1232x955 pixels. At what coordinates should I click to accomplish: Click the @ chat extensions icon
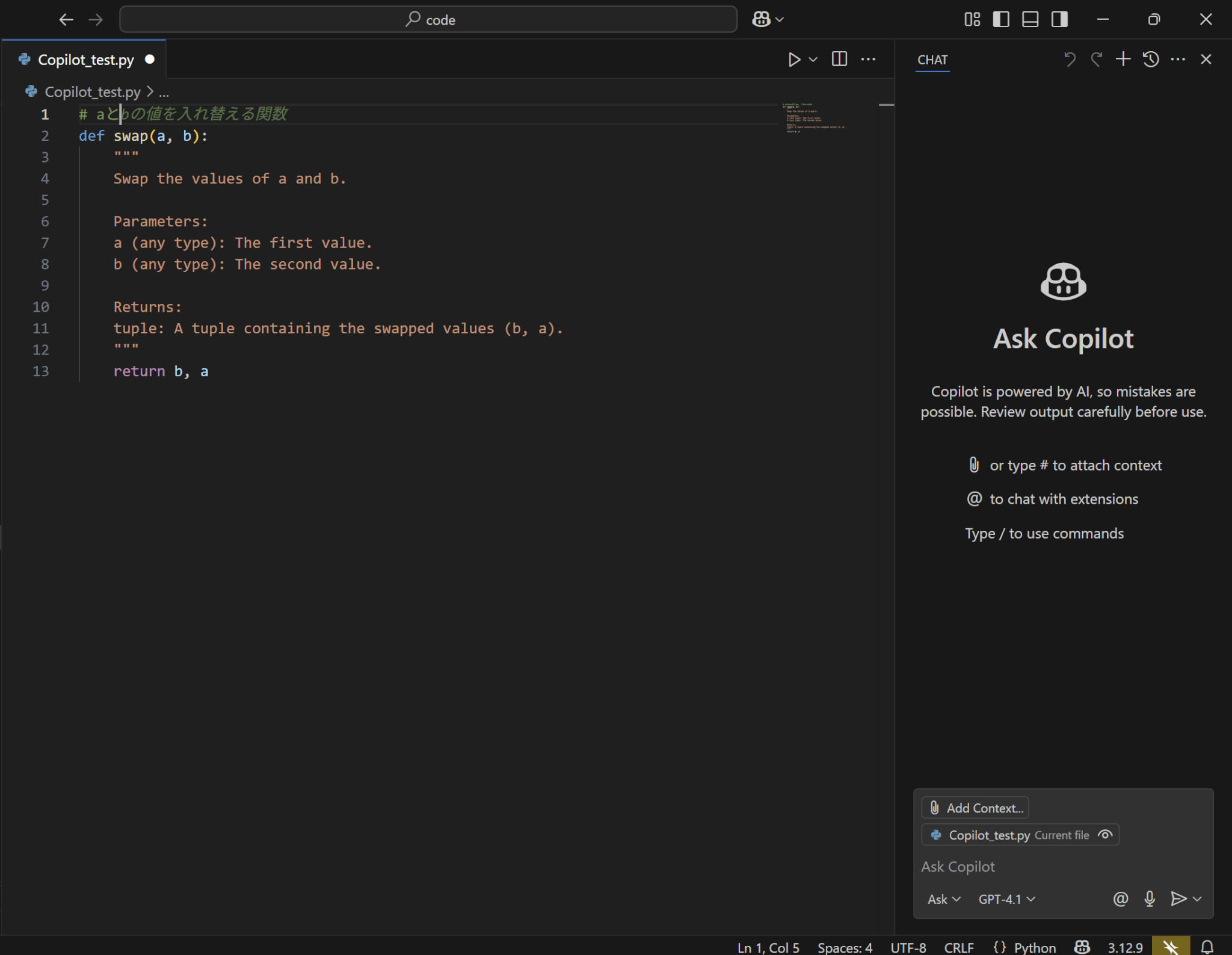point(1120,899)
